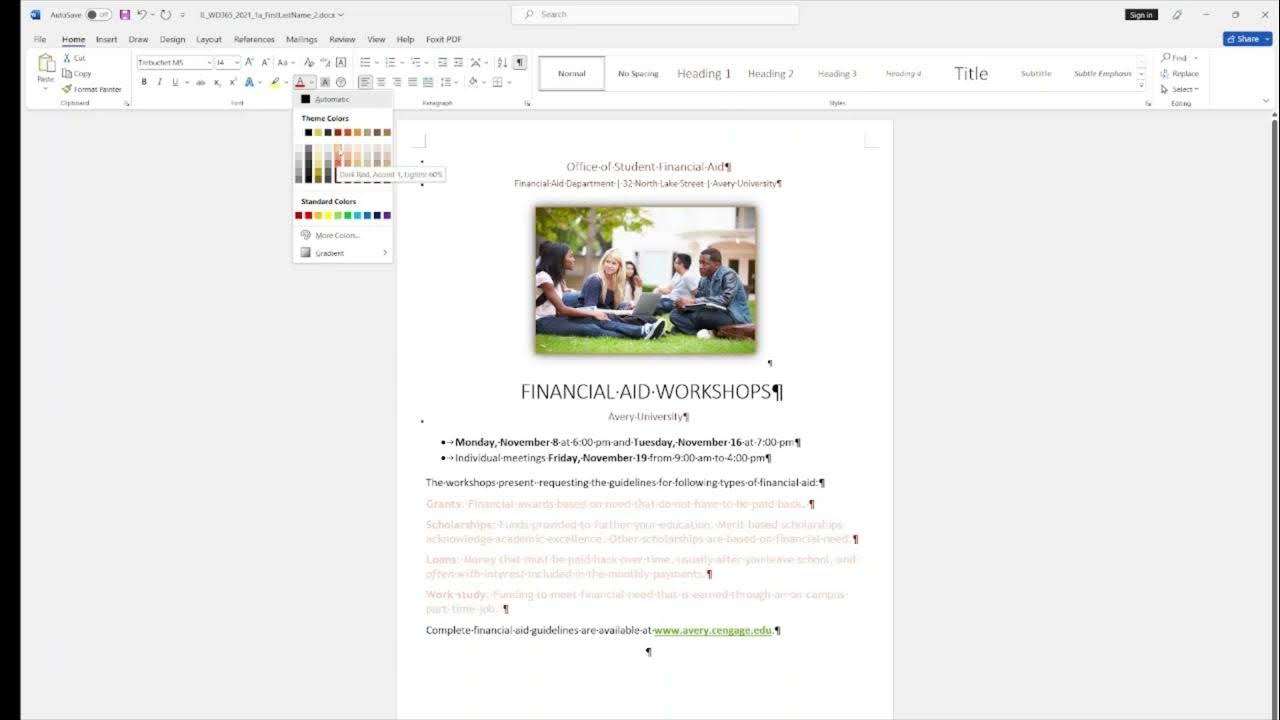Click the Find button

[1176, 58]
